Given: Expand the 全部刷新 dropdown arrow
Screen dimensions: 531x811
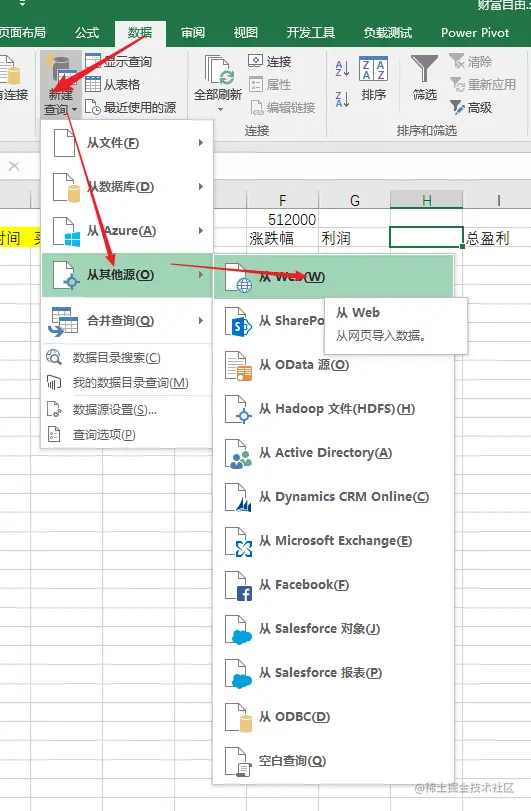Looking at the screenshot, I should coord(220,110).
